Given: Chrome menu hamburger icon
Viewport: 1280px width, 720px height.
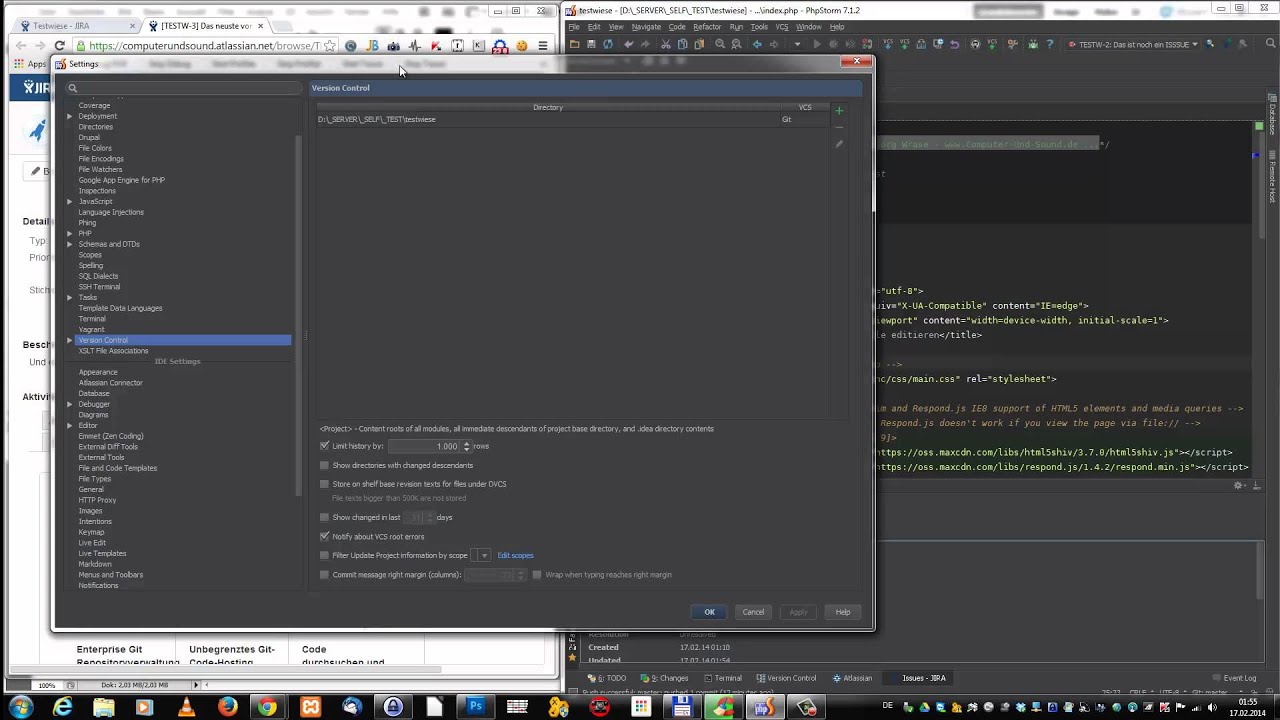Looking at the screenshot, I should point(543,46).
